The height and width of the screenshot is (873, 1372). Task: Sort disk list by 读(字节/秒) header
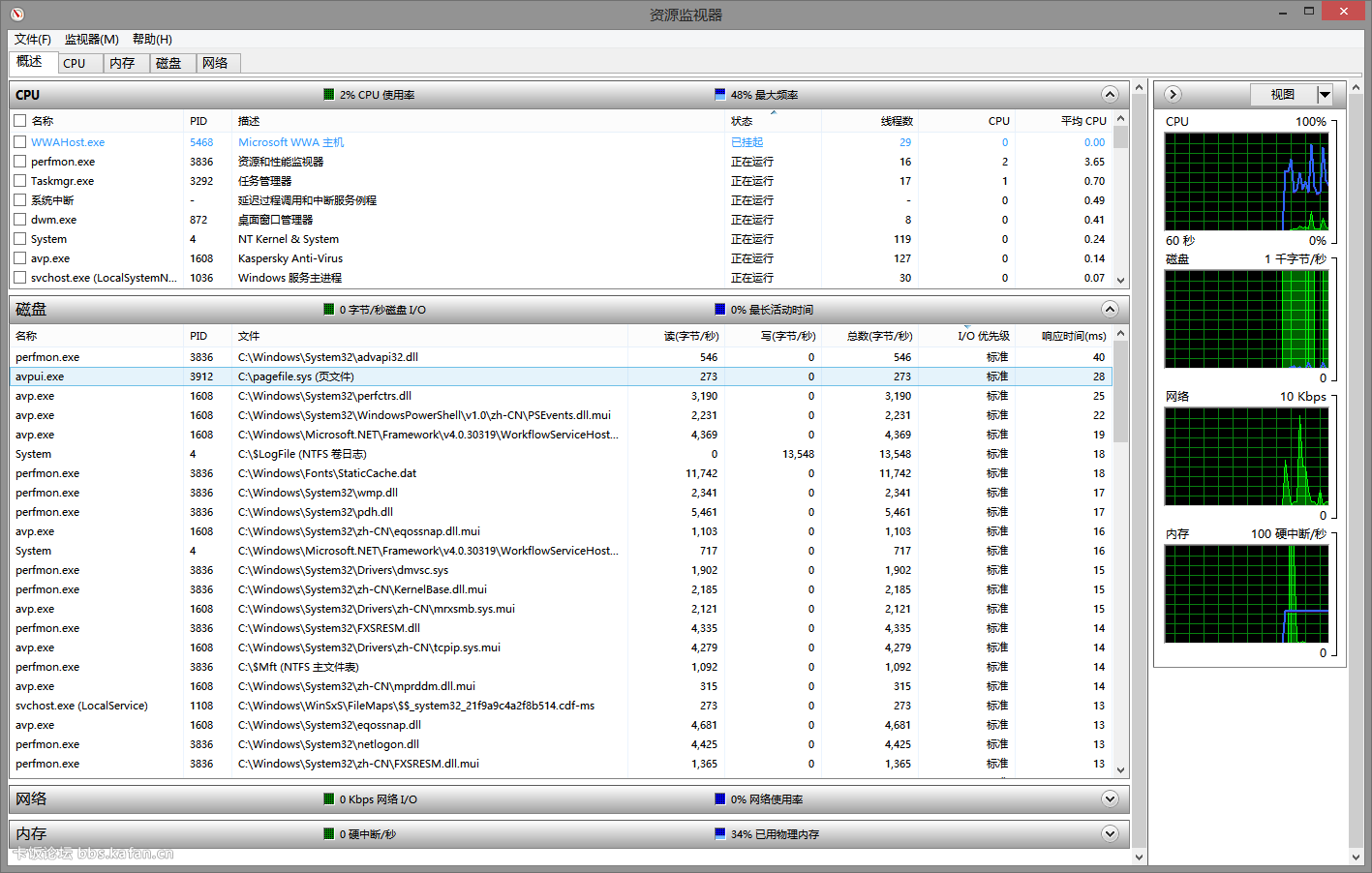click(676, 336)
